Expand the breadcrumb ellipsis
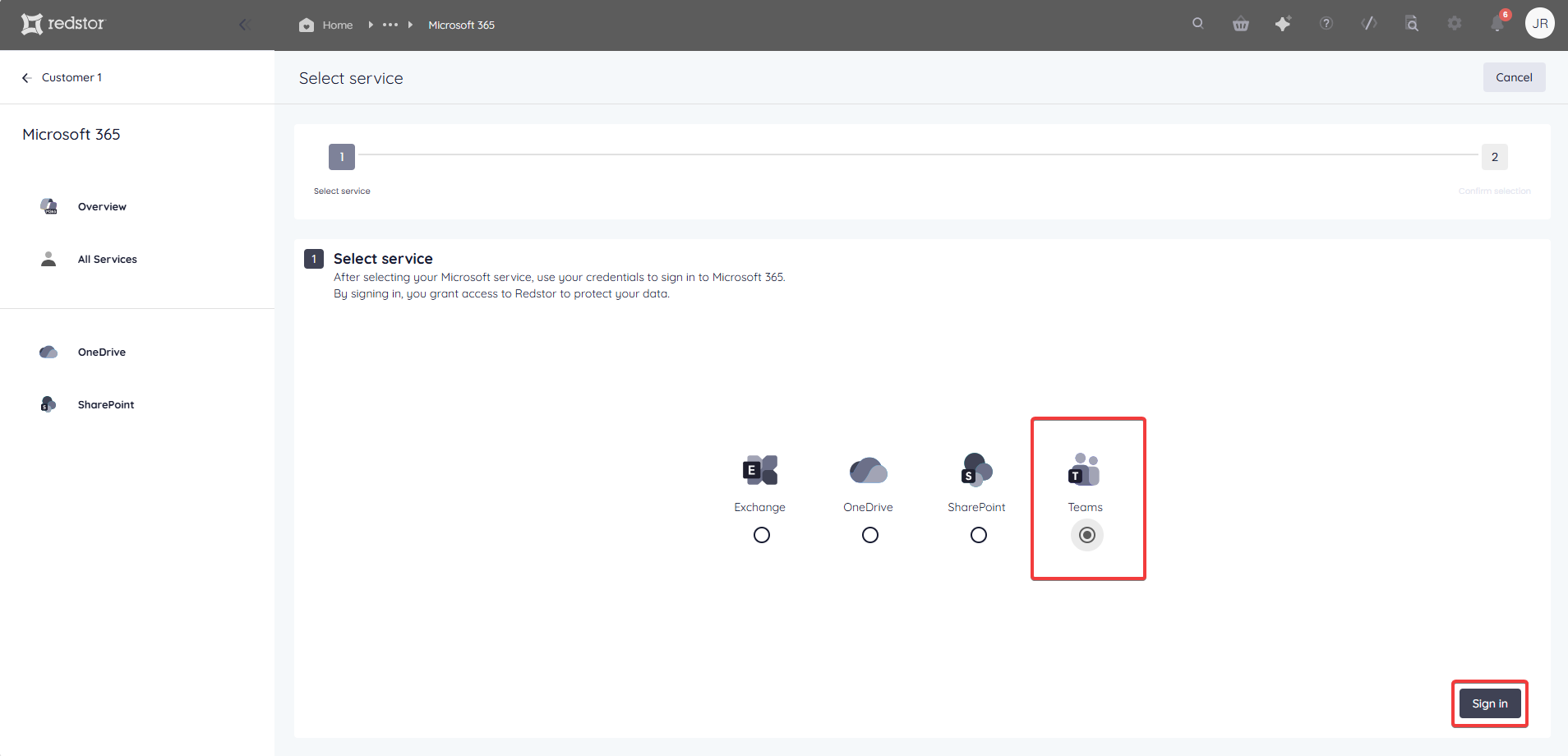This screenshot has width=1568, height=756. [x=390, y=25]
